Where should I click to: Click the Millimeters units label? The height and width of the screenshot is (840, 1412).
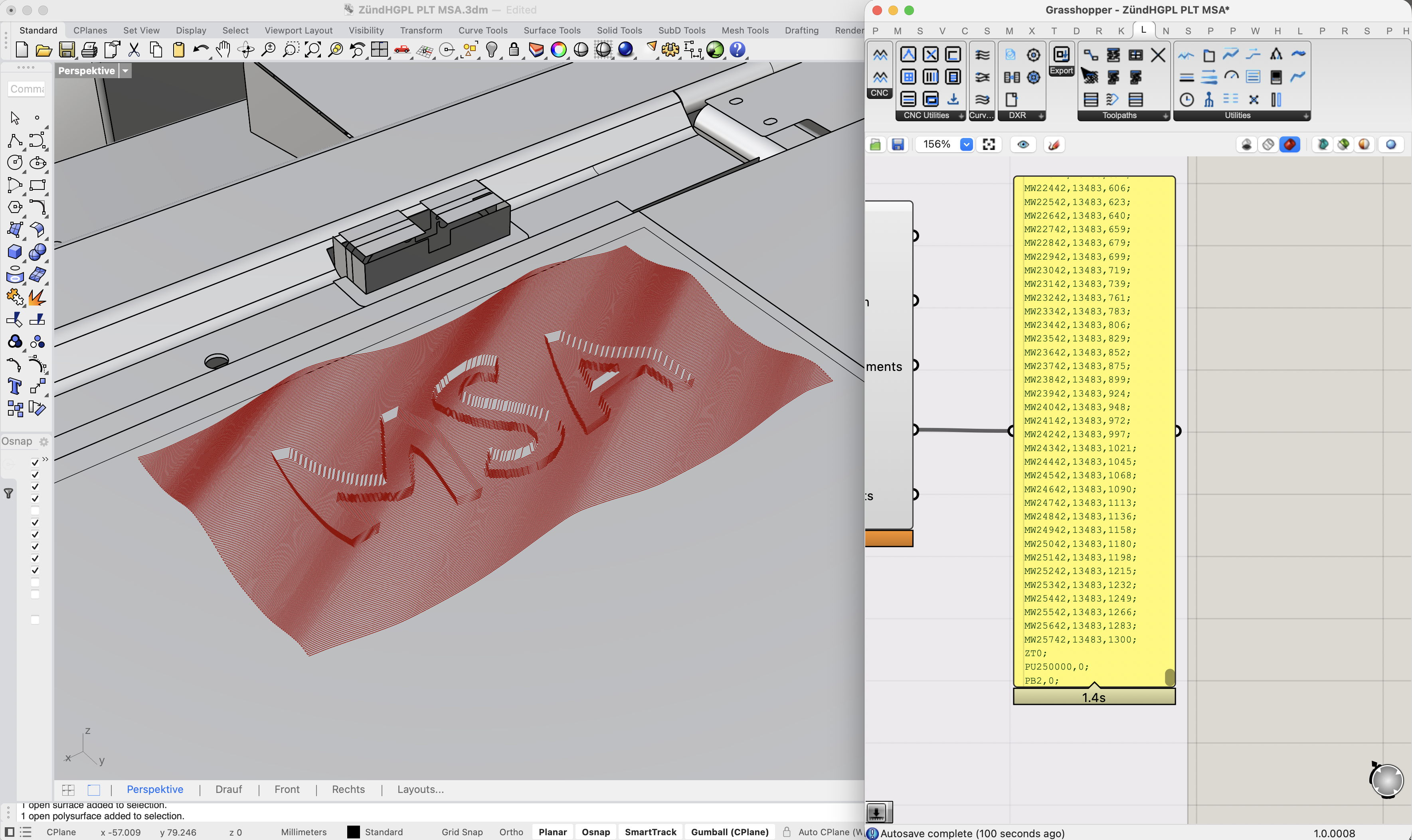coord(304,832)
